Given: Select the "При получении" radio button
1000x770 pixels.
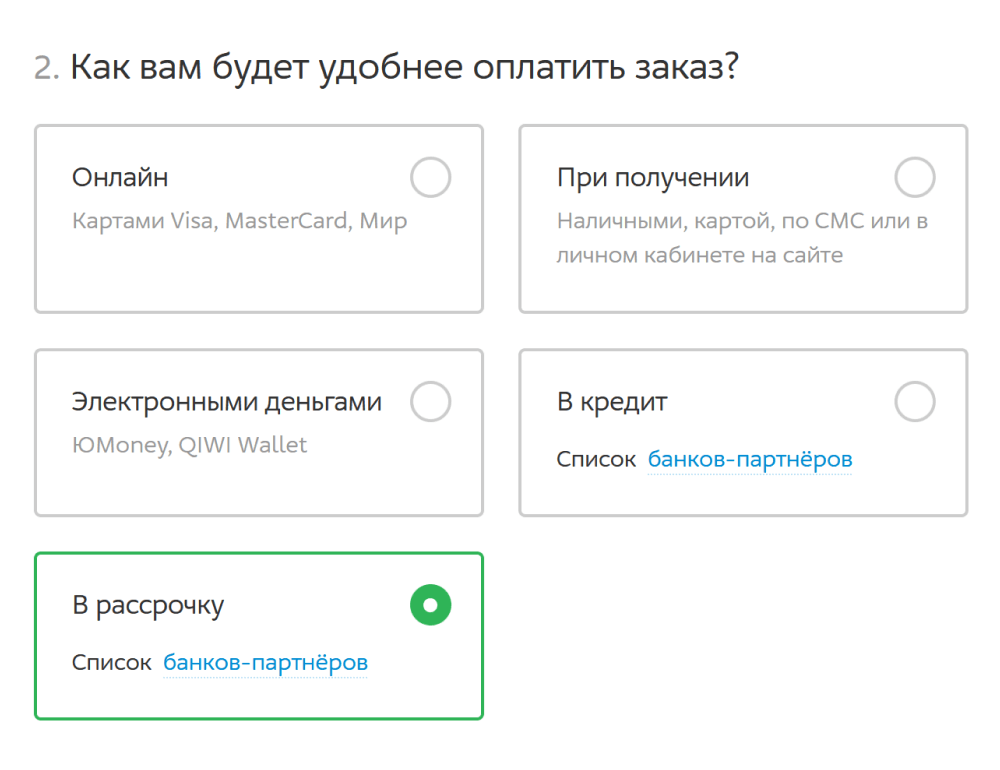Looking at the screenshot, I should pos(914,179).
